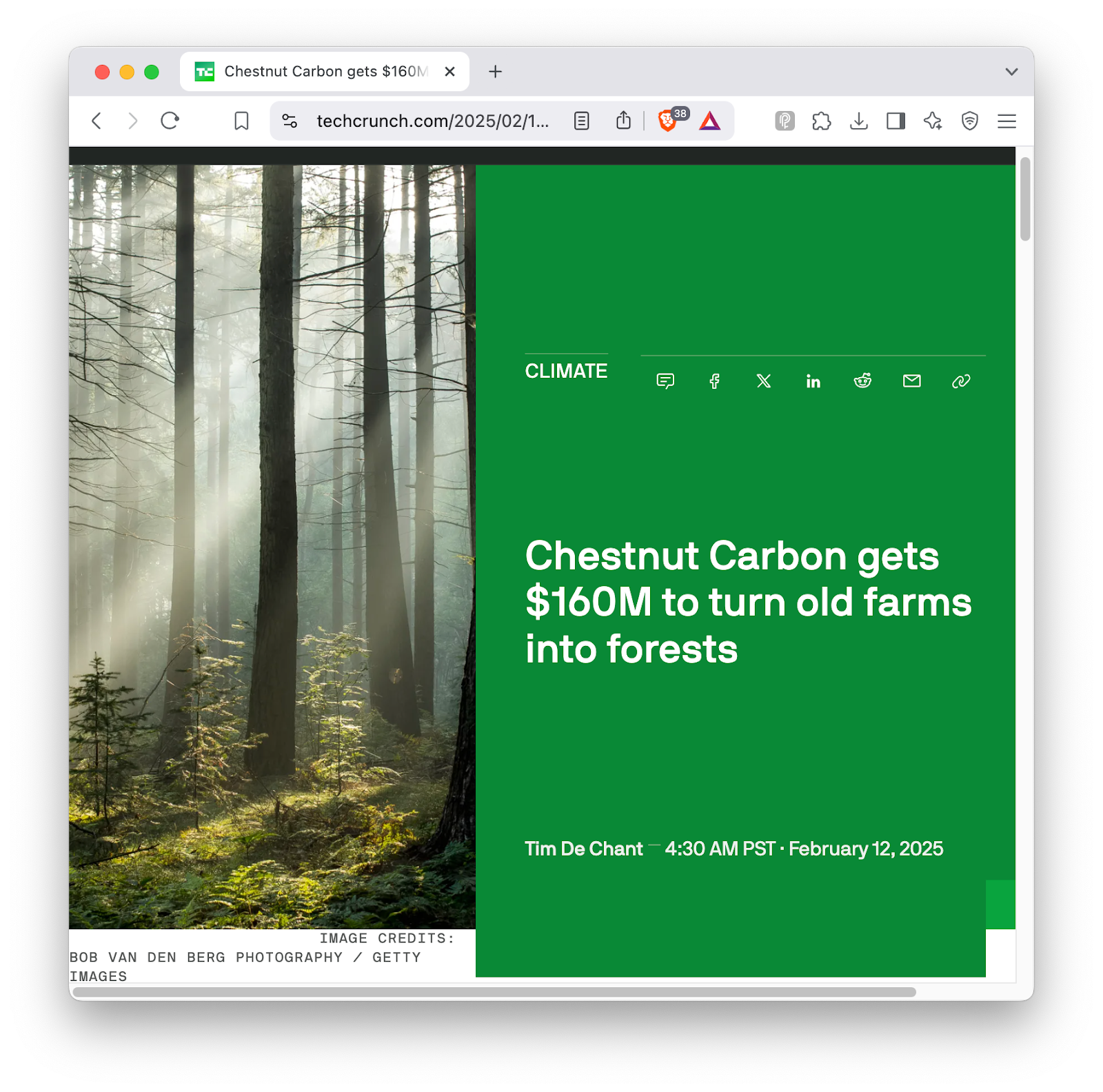Viewport: 1103px width, 1092px height.
Task: Click the forest header image
Action: (272, 547)
